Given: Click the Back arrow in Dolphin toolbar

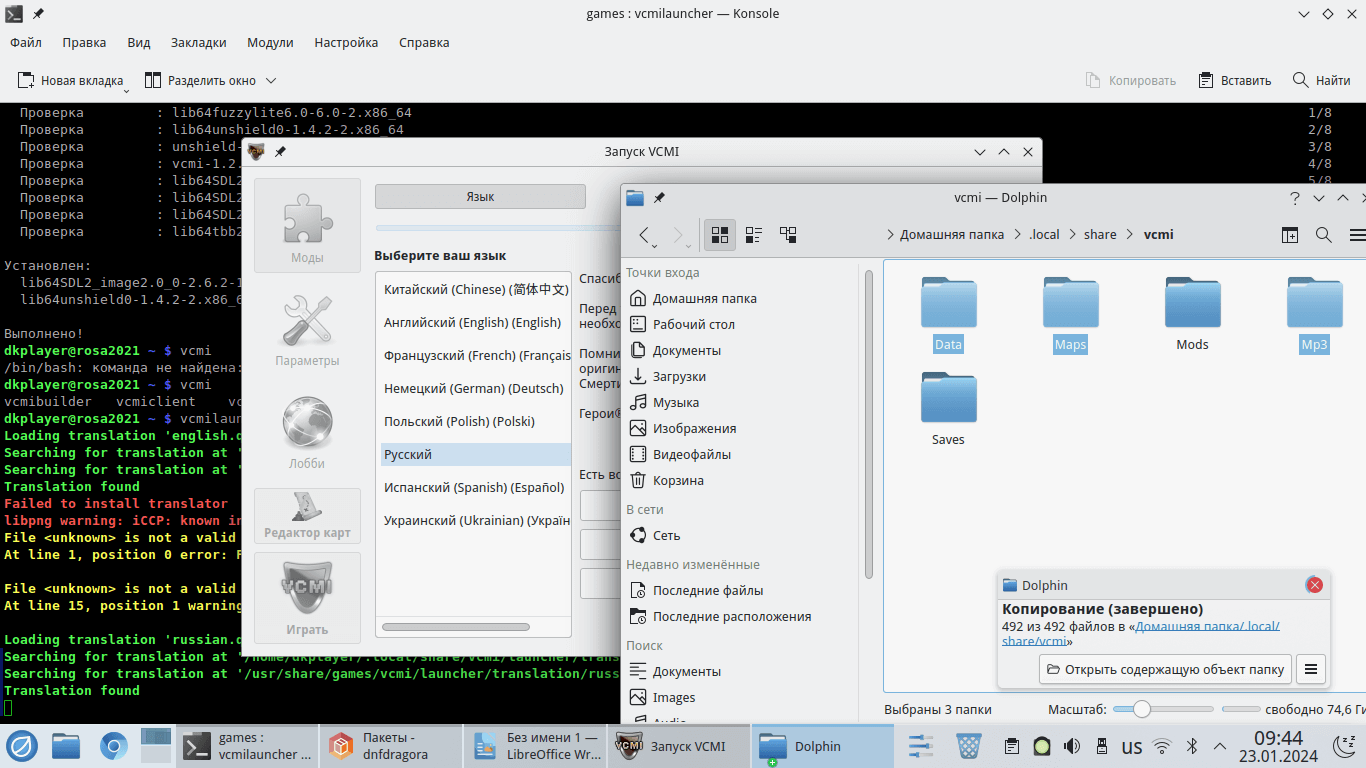Looking at the screenshot, I should pyautogui.click(x=645, y=235).
